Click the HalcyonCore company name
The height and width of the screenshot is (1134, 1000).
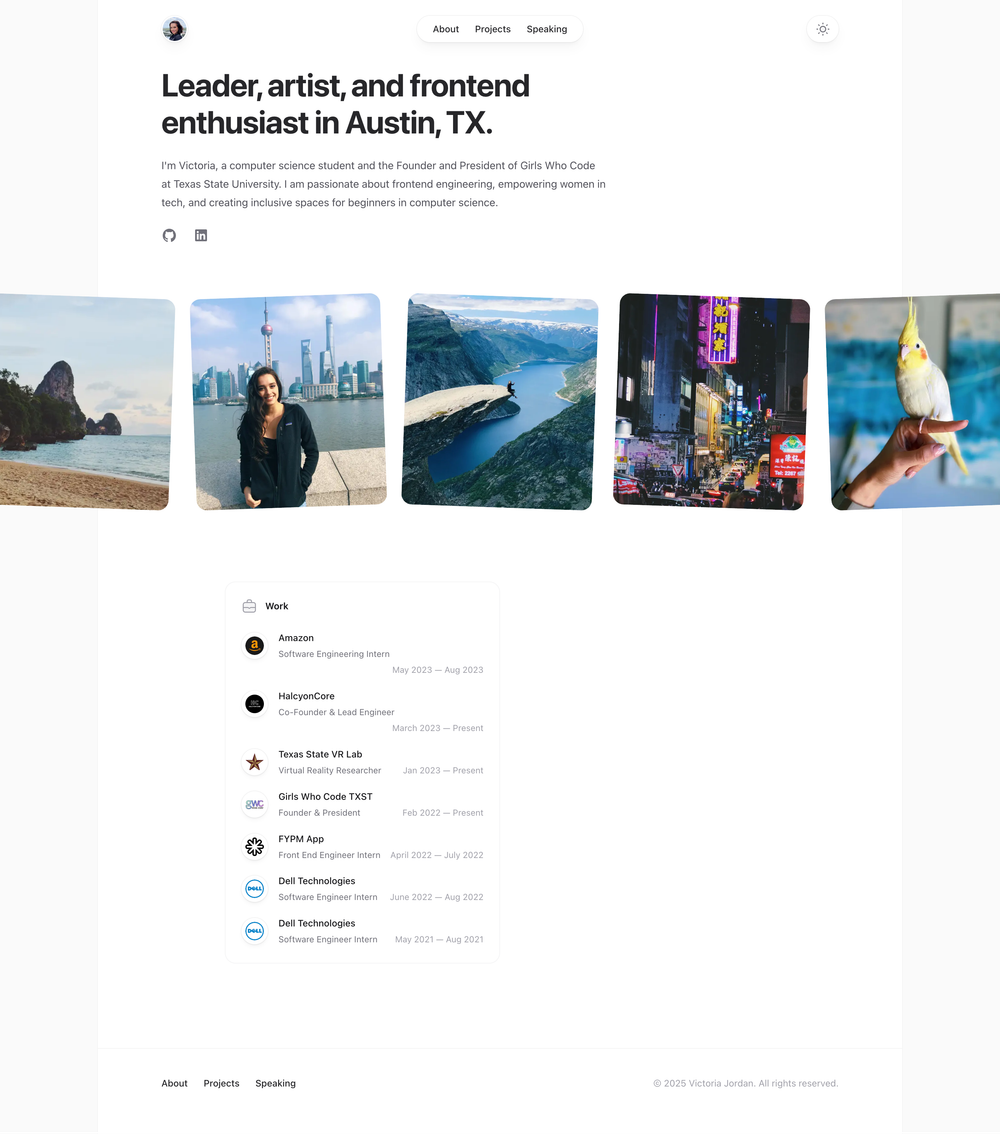pos(307,696)
